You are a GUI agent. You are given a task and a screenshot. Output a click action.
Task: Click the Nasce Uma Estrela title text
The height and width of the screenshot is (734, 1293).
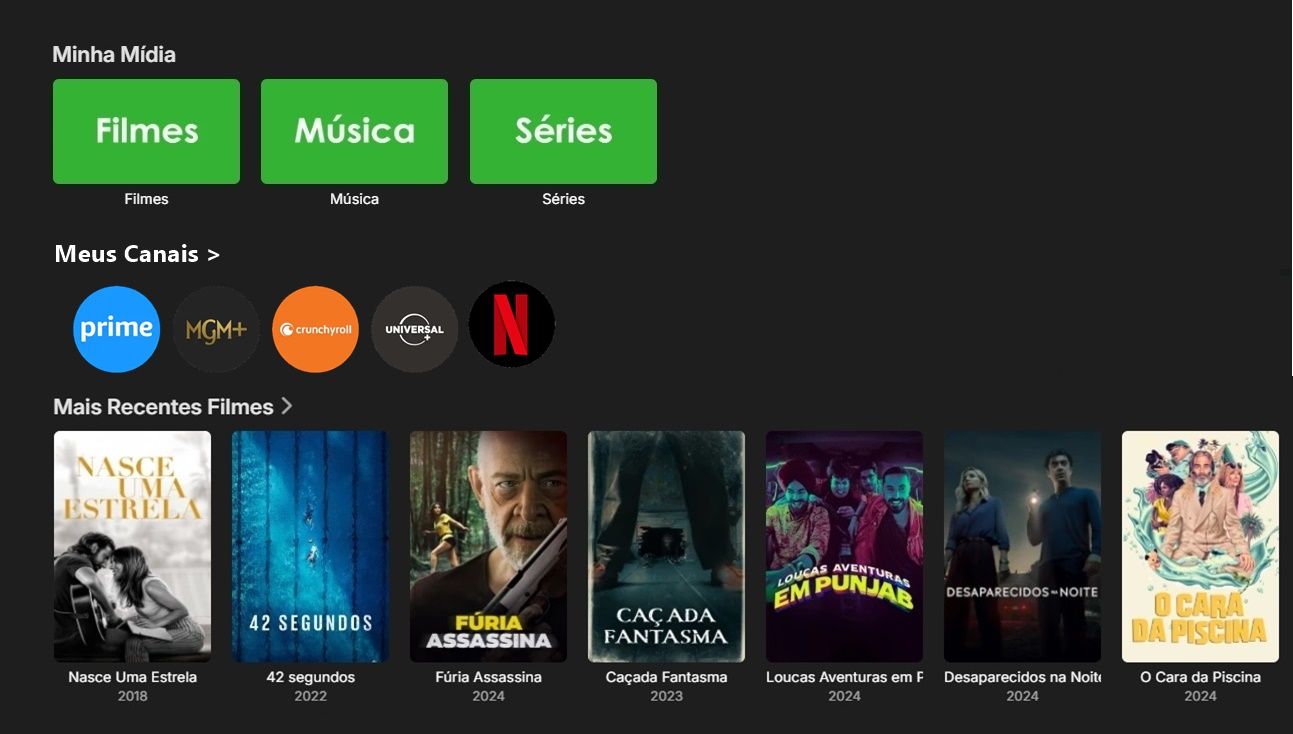(x=132, y=677)
